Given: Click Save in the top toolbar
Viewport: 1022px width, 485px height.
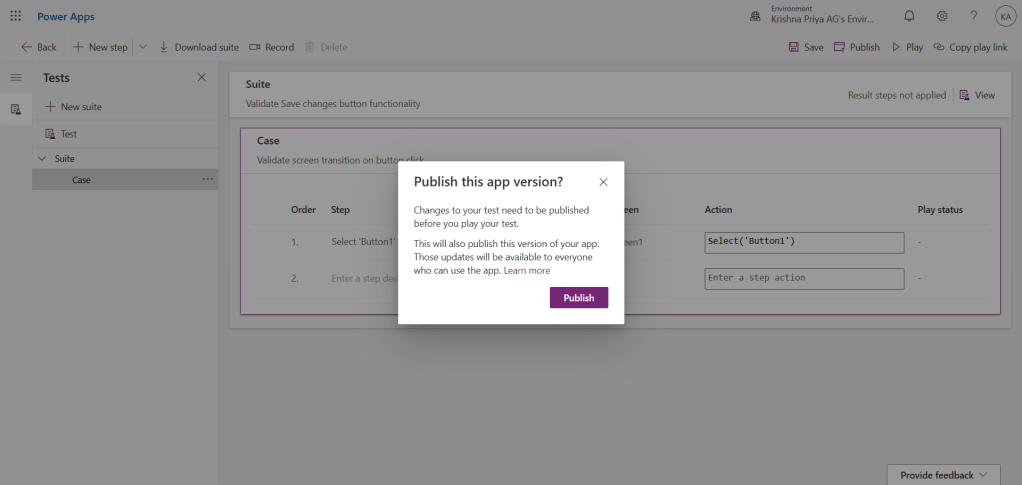Looking at the screenshot, I should (806, 47).
